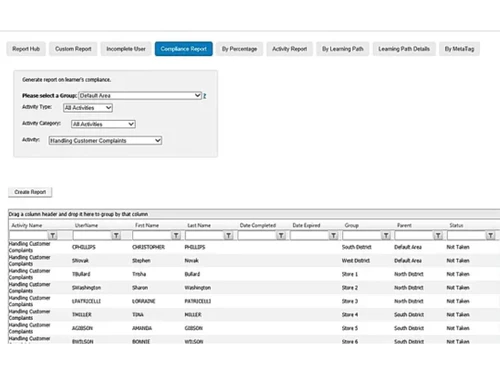The image size is (500, 375).
Task: Expand the Activity dropdown Handling Customer Complaints
Action: (105, 141)
